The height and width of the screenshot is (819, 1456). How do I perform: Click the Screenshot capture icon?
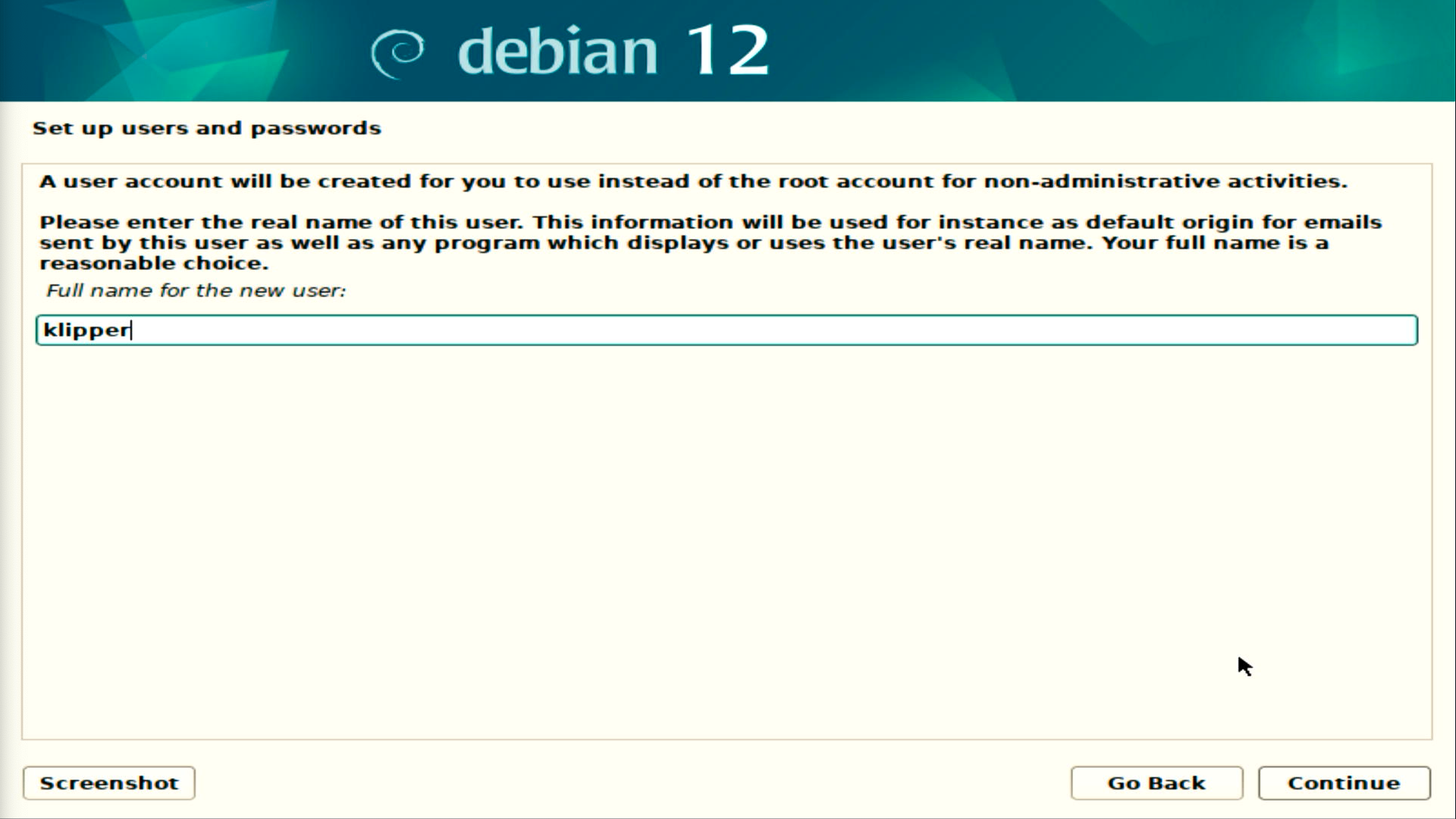point(108,782)
